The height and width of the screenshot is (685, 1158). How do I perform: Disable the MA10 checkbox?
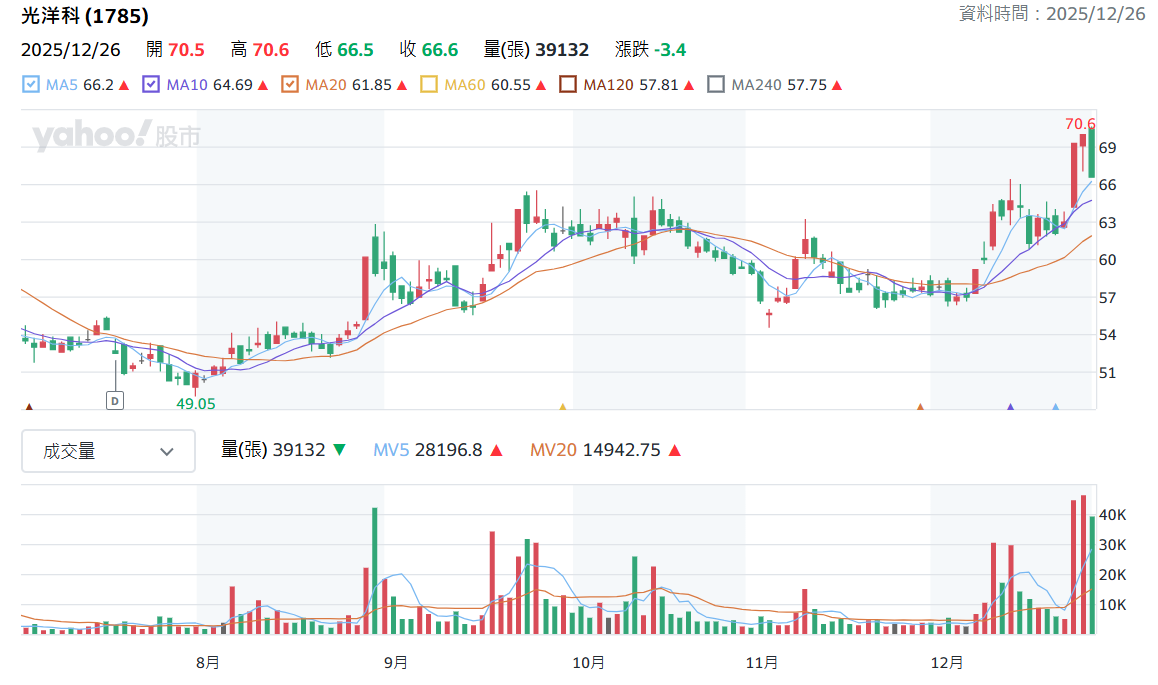(151, 84)
